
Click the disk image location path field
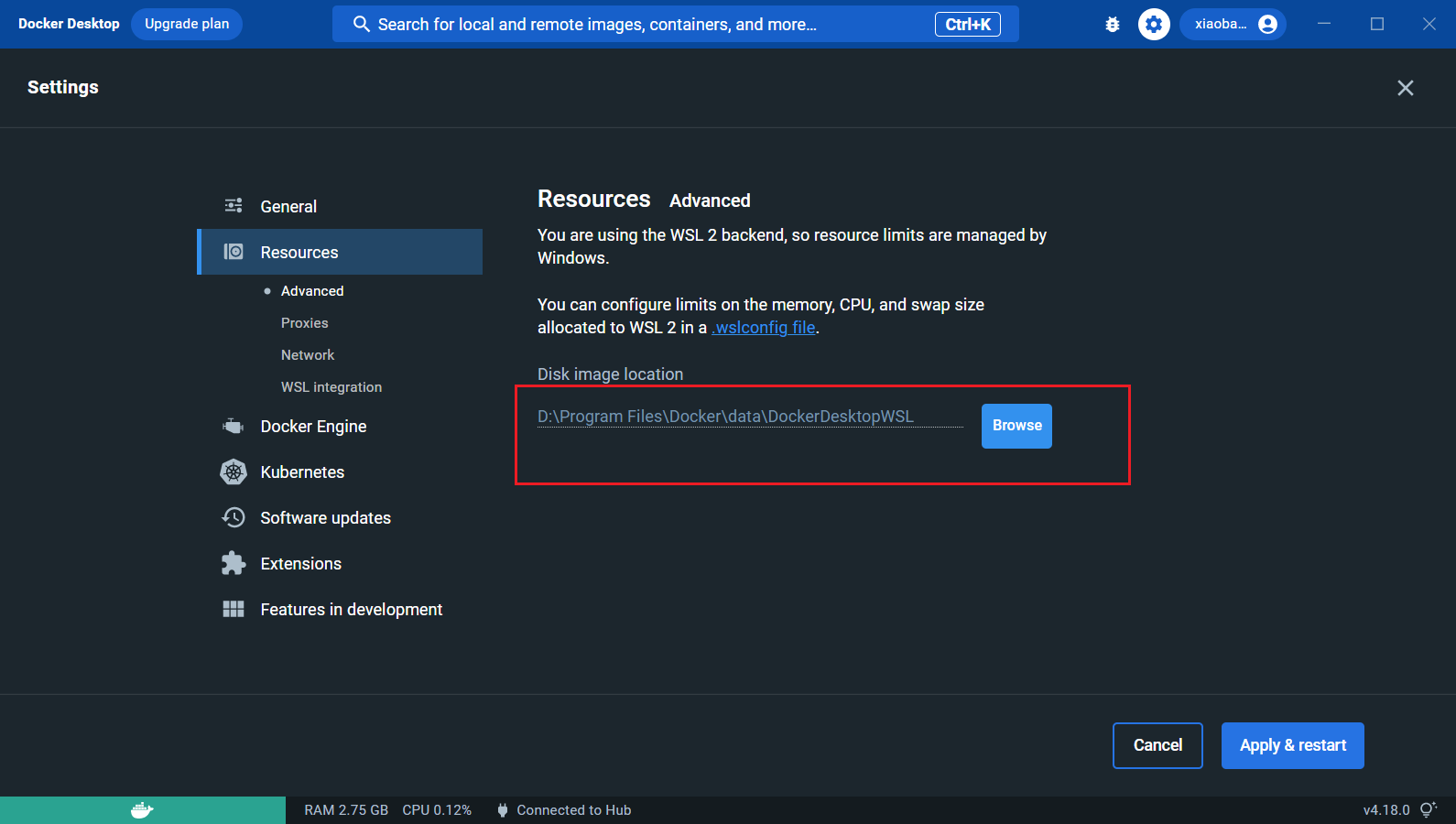pyautogui.click(x=750, y=417)
